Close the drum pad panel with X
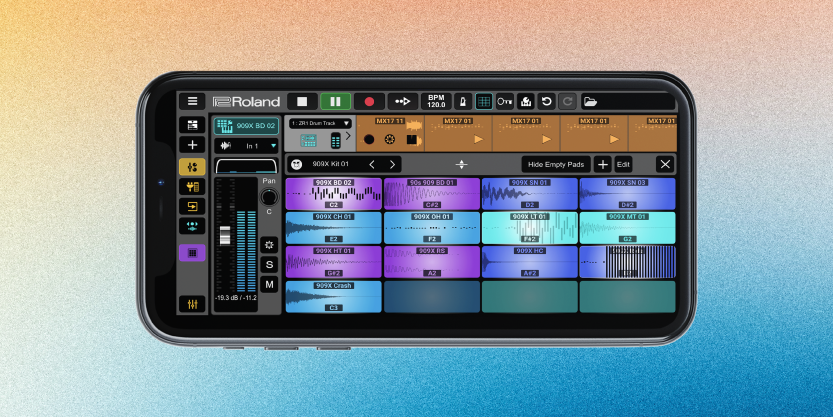Screen dimensions: 833x417 [665, 164]
